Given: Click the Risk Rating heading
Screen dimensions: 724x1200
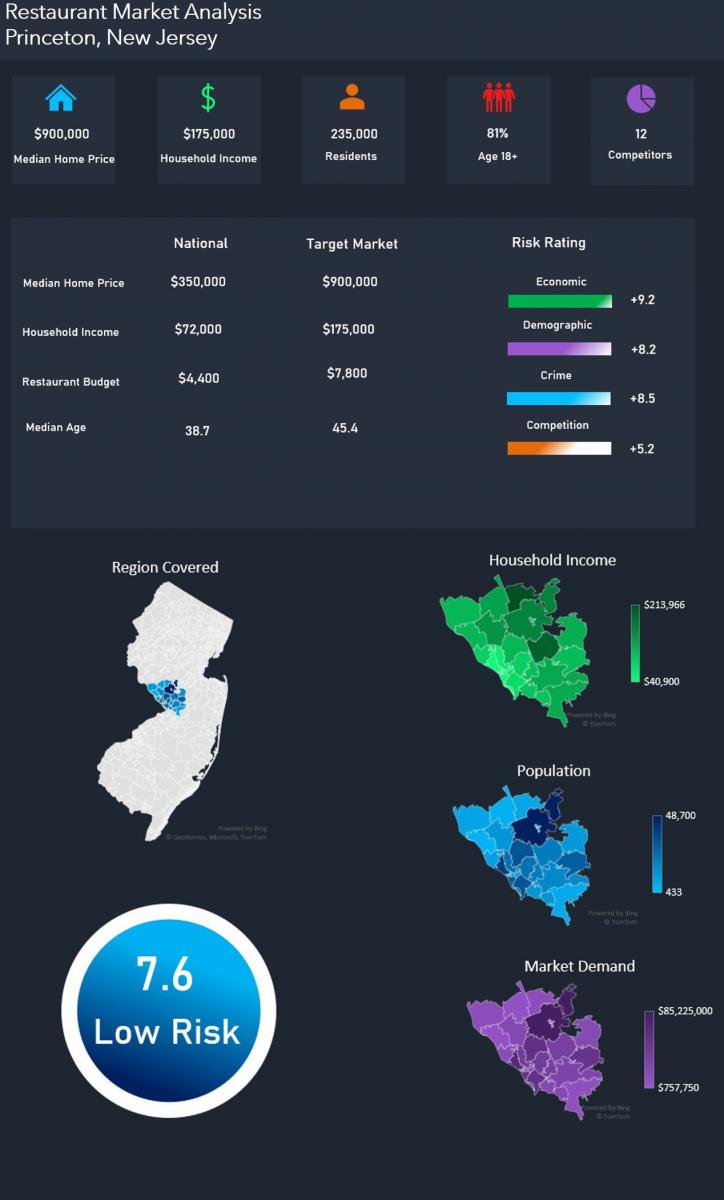Looking at the screenshot, I should click(548, 243).
